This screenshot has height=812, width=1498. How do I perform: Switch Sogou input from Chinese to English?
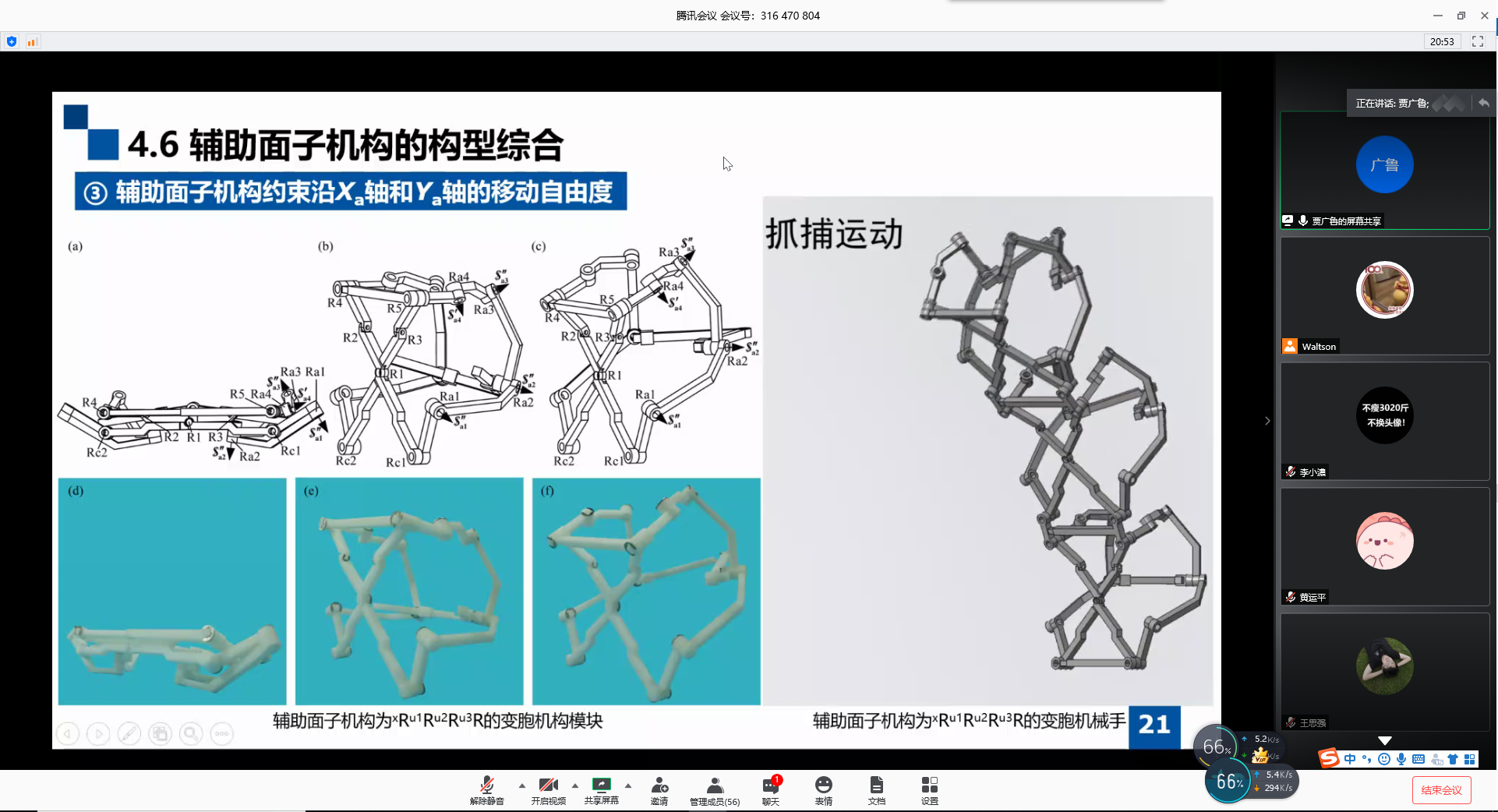1350,760
